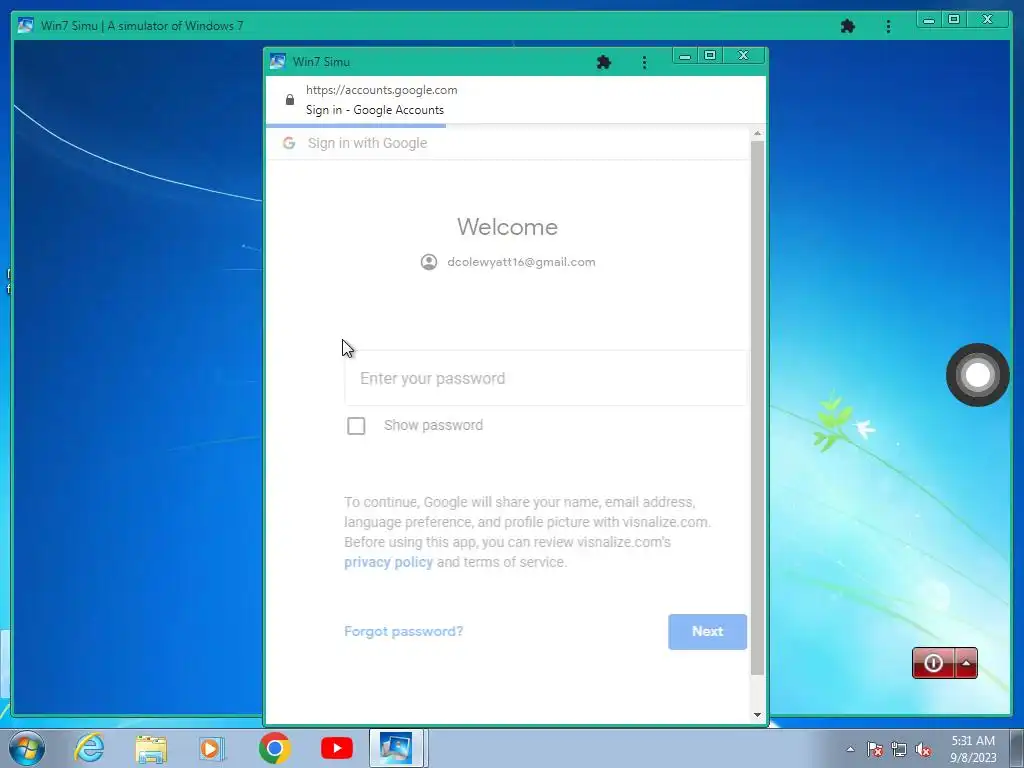Maximize the inner Win7 Simu window
Image resolution: width=1024 pixels, height=768 pixels.
coord(711,56)
